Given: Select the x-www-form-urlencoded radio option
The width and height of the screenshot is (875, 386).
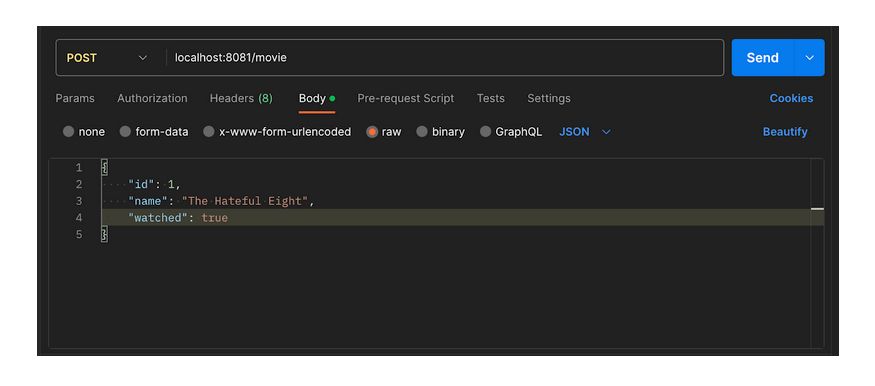Looking at the screenshot, I should tap(277, 132).
